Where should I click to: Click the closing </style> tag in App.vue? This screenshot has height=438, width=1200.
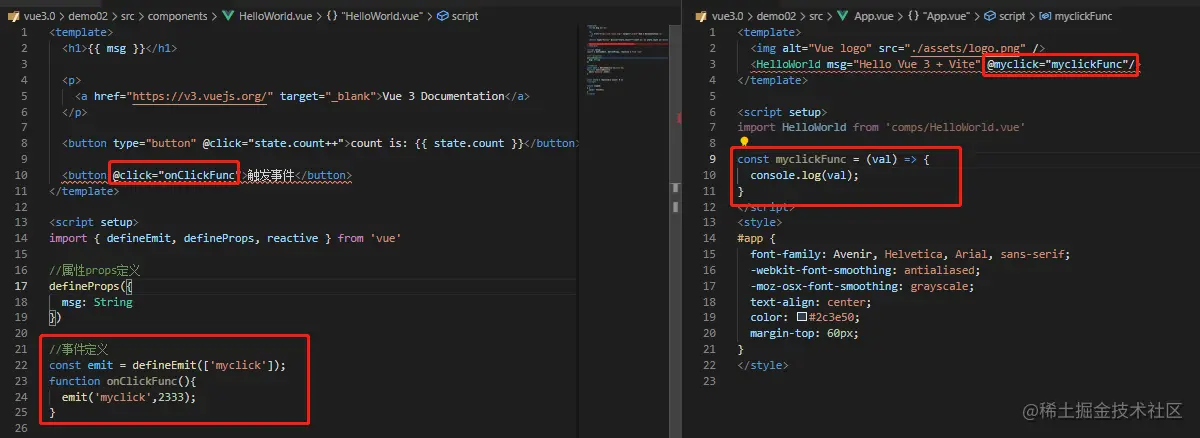(762, 365)
